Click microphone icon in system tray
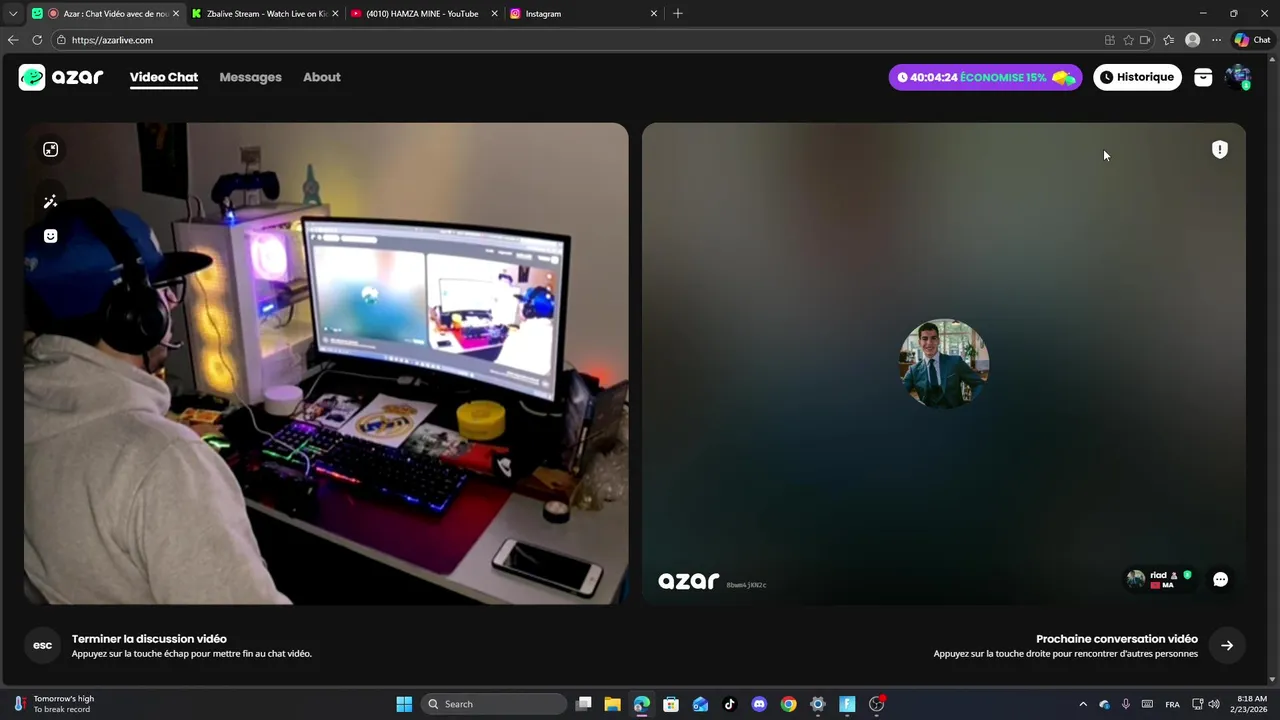Image resolution: width=1280 pixels, height=720 pixels. (x=1126, y=704)
